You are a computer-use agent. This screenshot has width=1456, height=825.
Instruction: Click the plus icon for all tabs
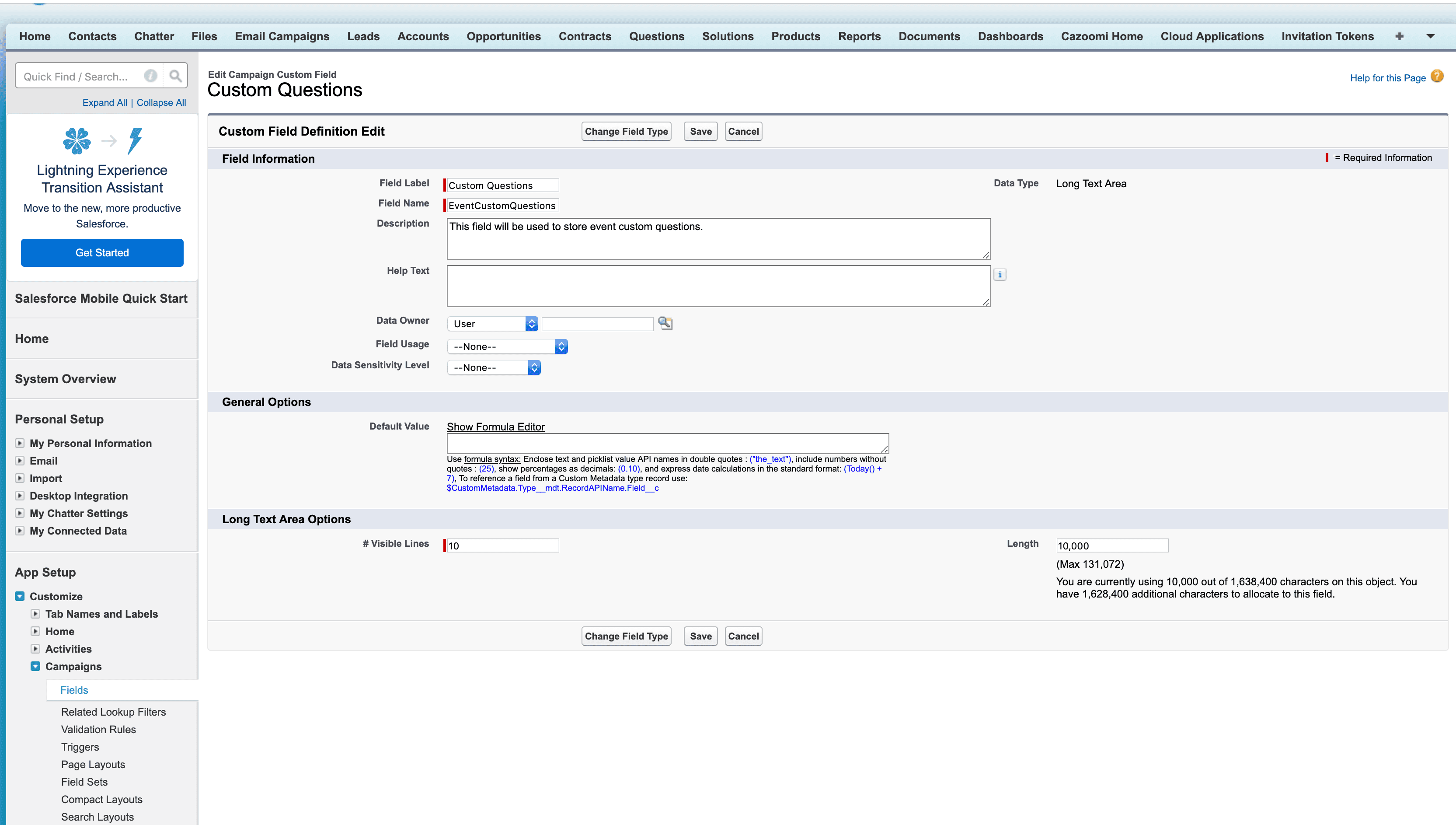[1399, 36]
